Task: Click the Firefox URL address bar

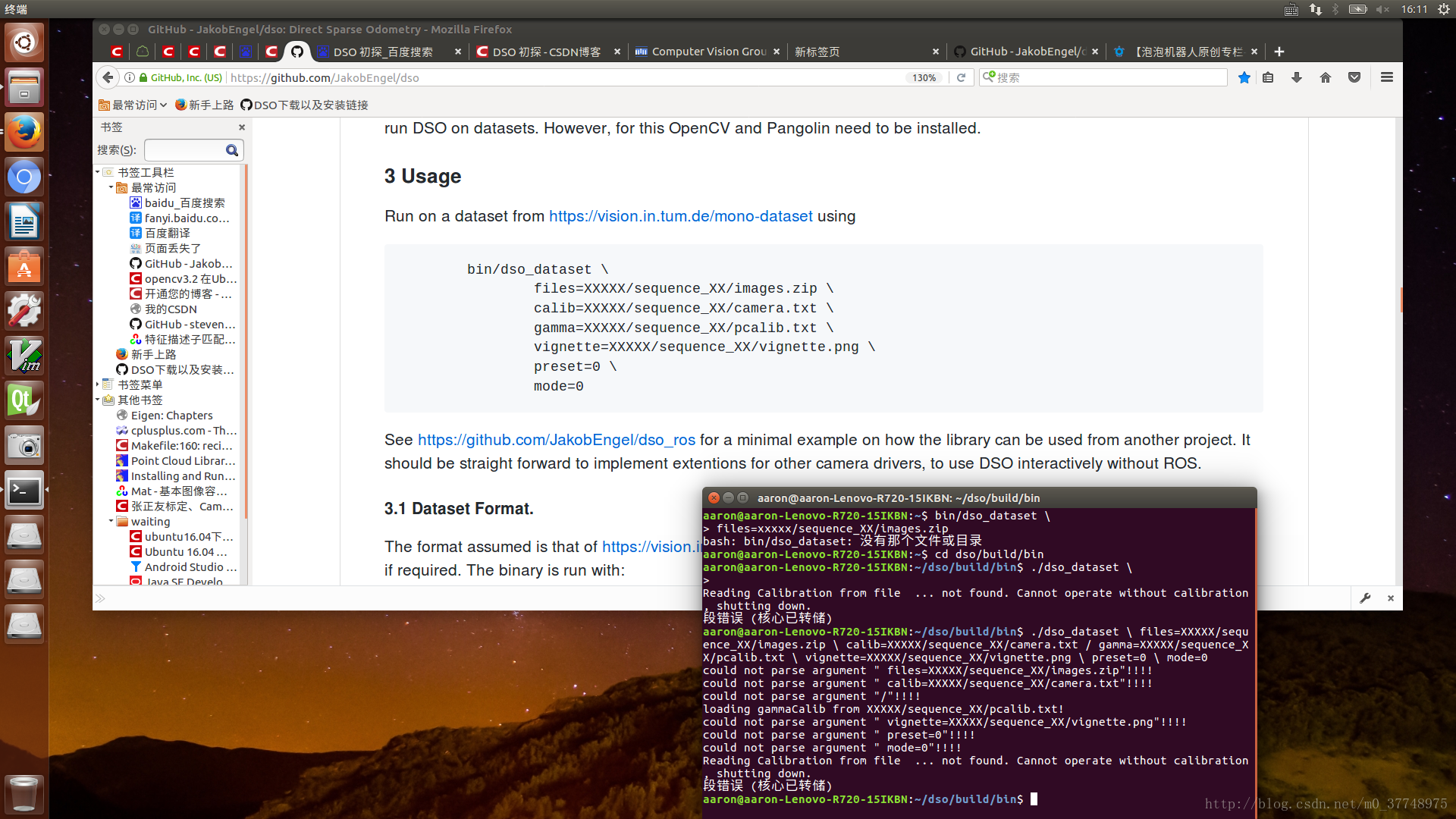Action: pyautogui.click(x=565, y=77)
